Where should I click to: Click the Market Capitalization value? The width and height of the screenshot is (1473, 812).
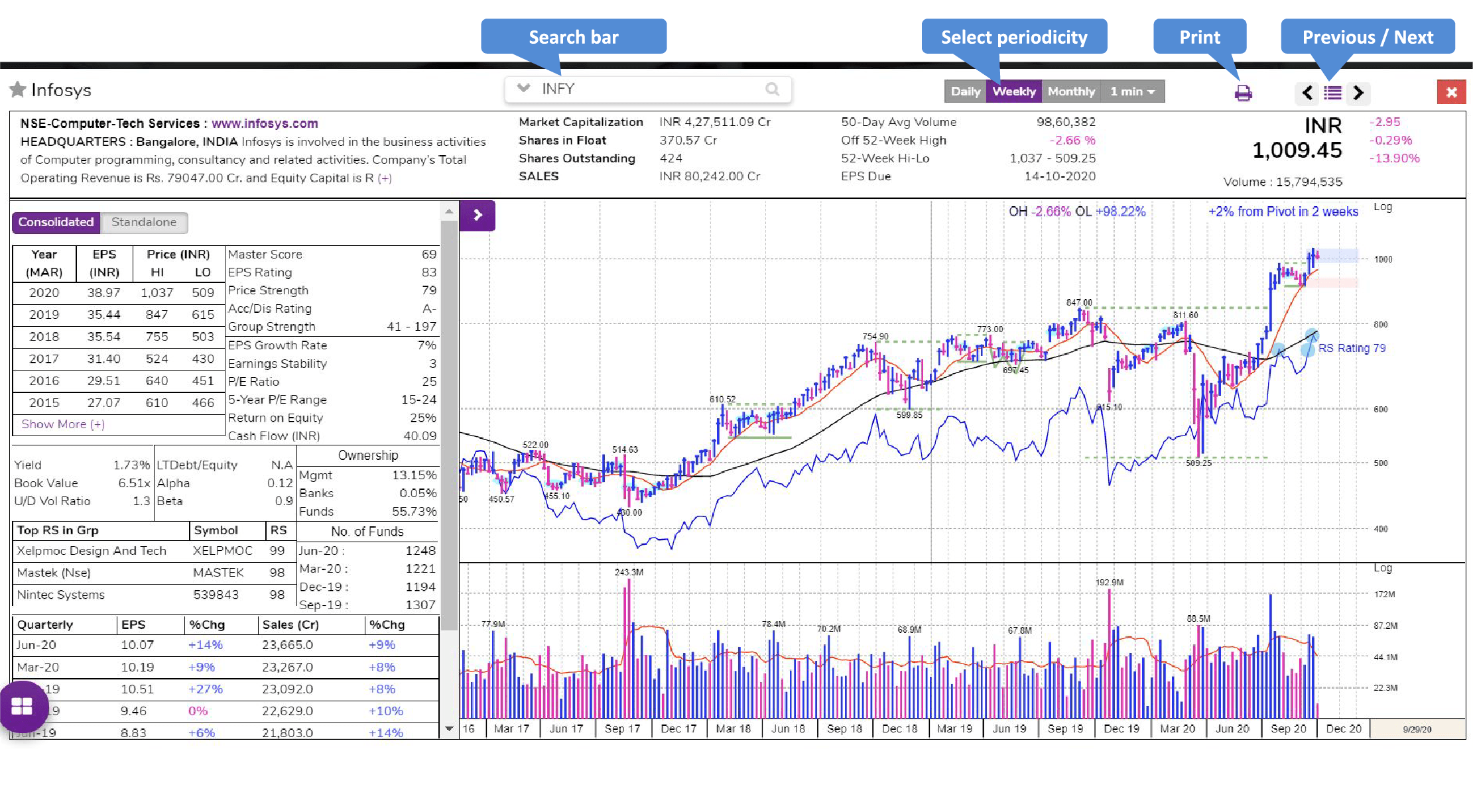pos(715,122)
